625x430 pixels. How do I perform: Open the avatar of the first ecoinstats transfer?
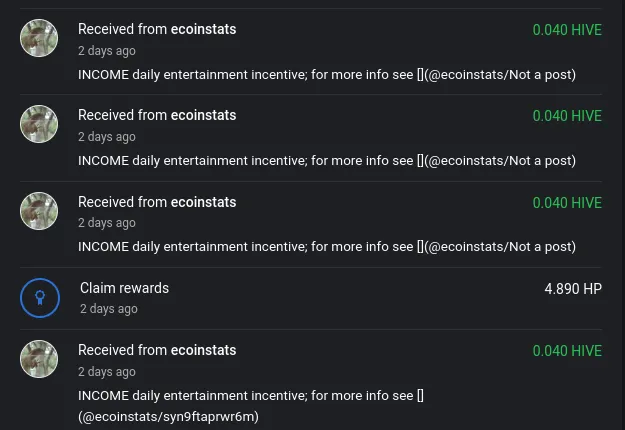(40, 38)
